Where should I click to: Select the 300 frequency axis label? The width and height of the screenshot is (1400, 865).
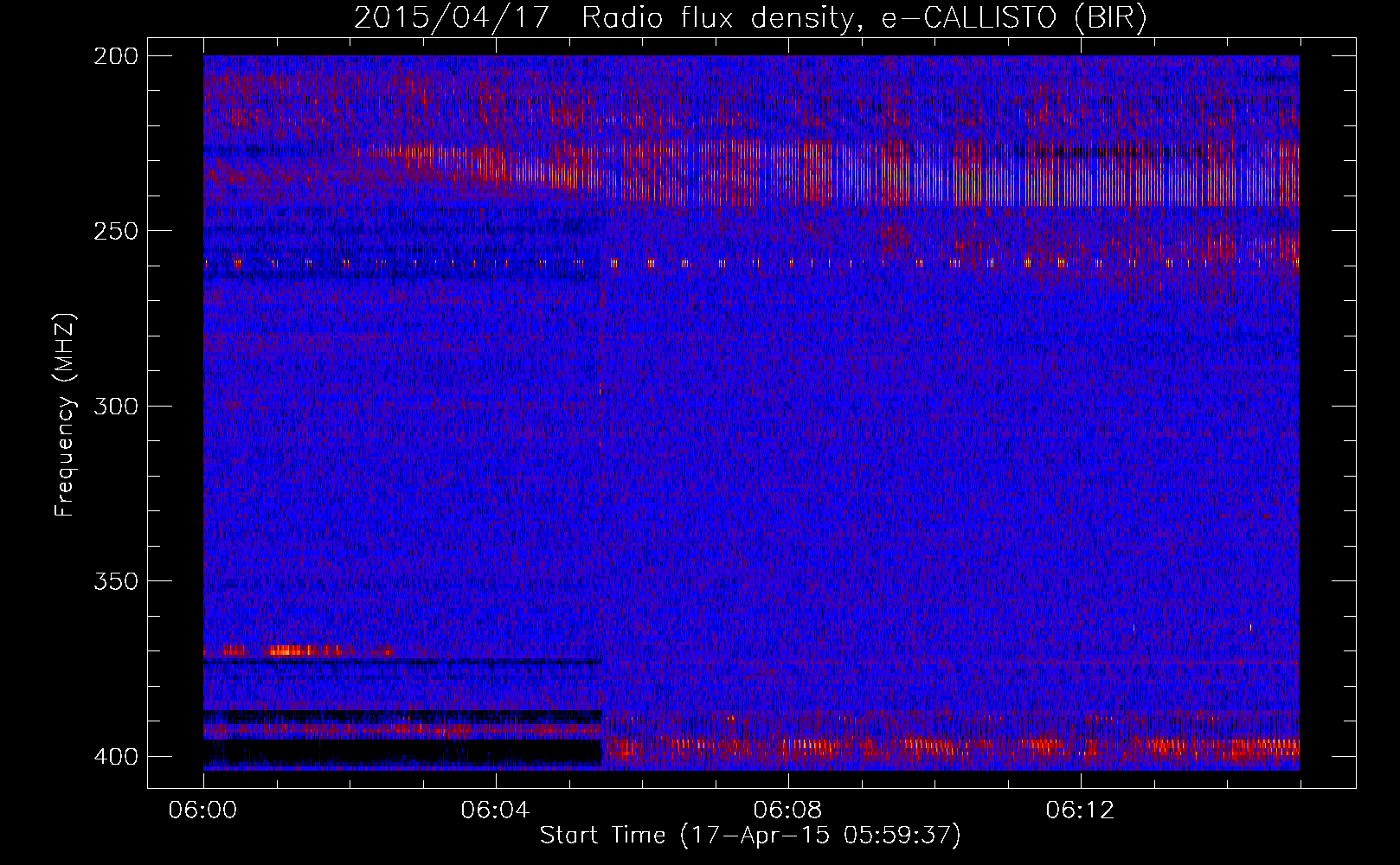(115, 406)
